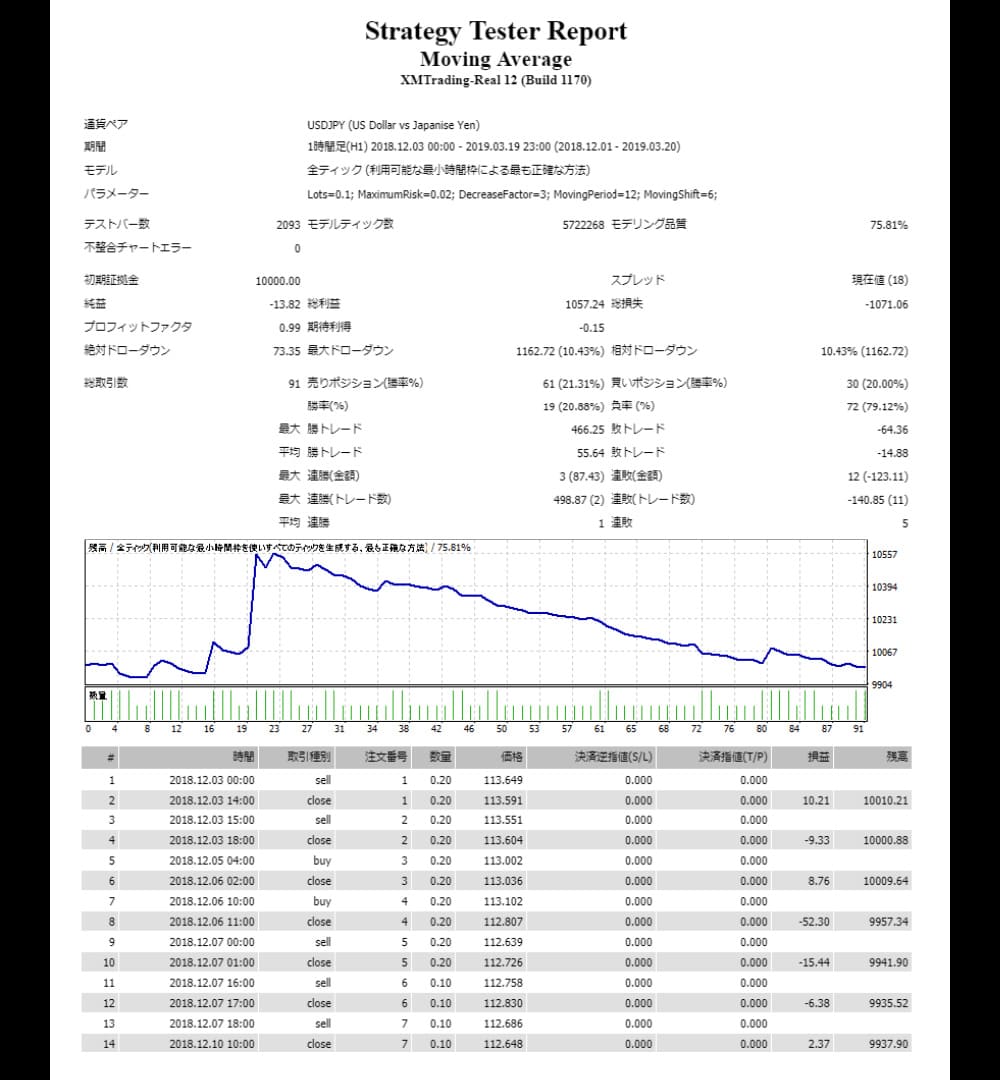Click the 9937.90 balance in row 14

coord(887,1044)
